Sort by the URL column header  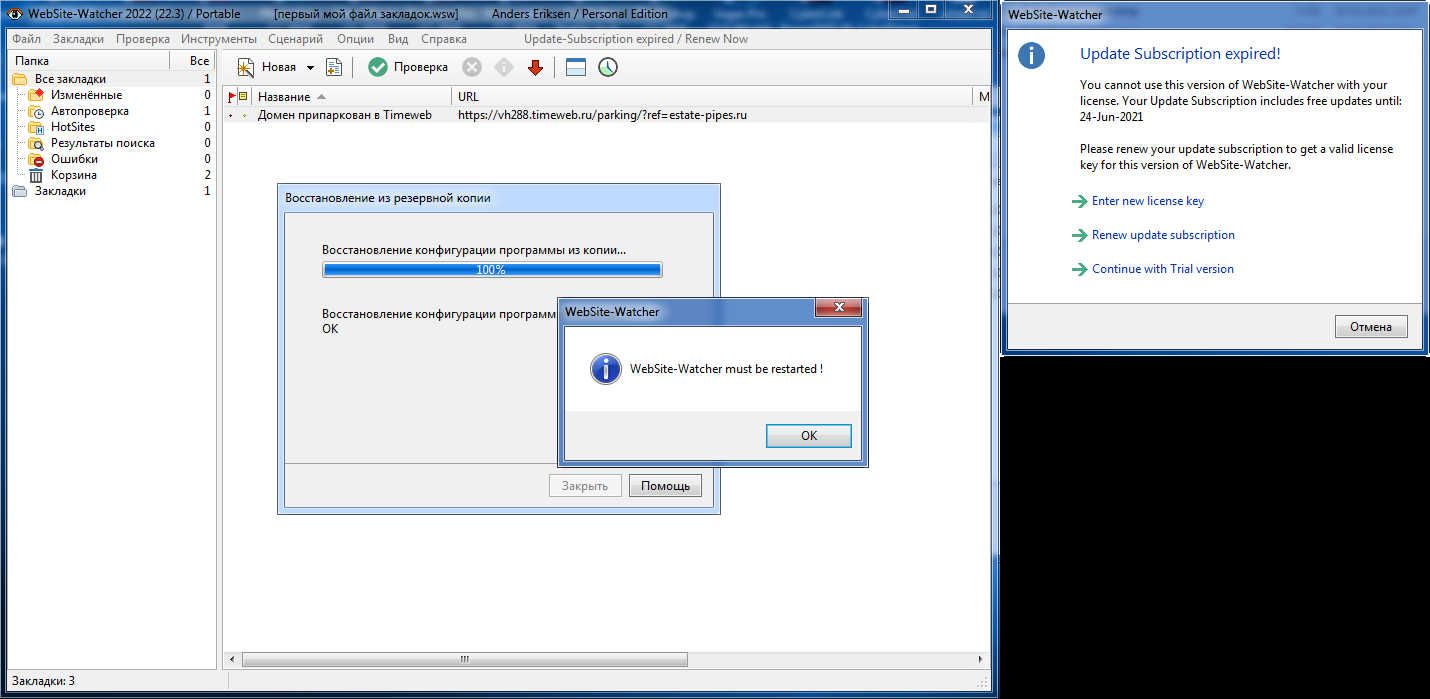[712, 97]
